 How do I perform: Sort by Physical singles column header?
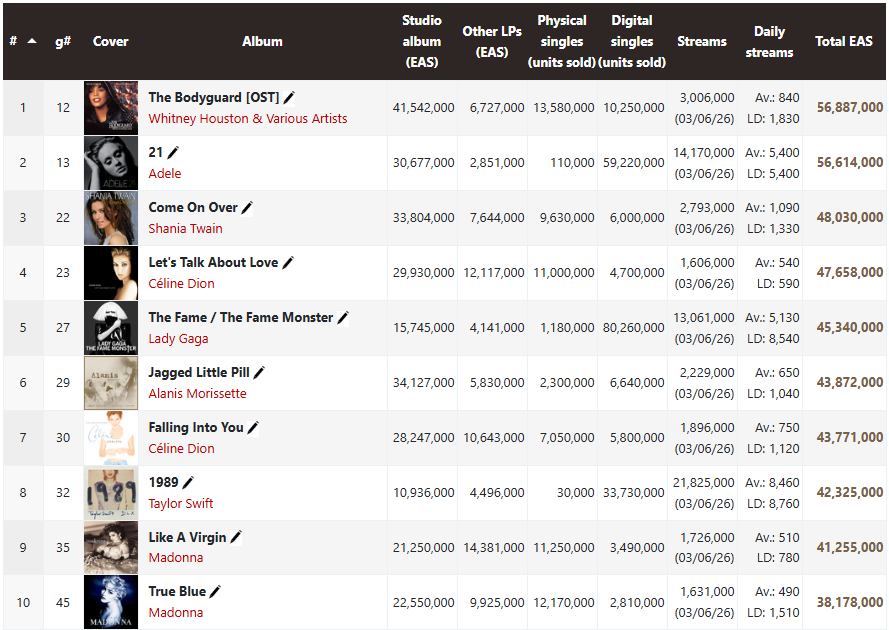coord(561,41)
